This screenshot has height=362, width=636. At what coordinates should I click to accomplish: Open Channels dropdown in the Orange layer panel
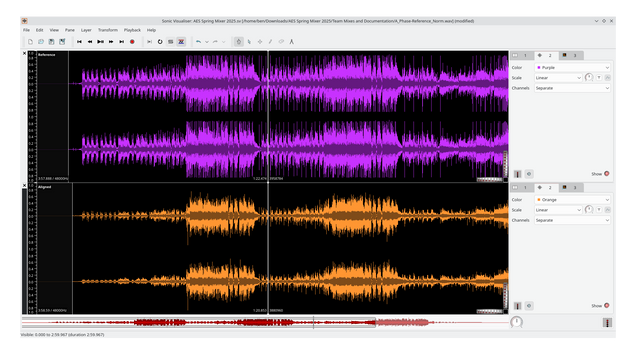[x=572, y=220]
